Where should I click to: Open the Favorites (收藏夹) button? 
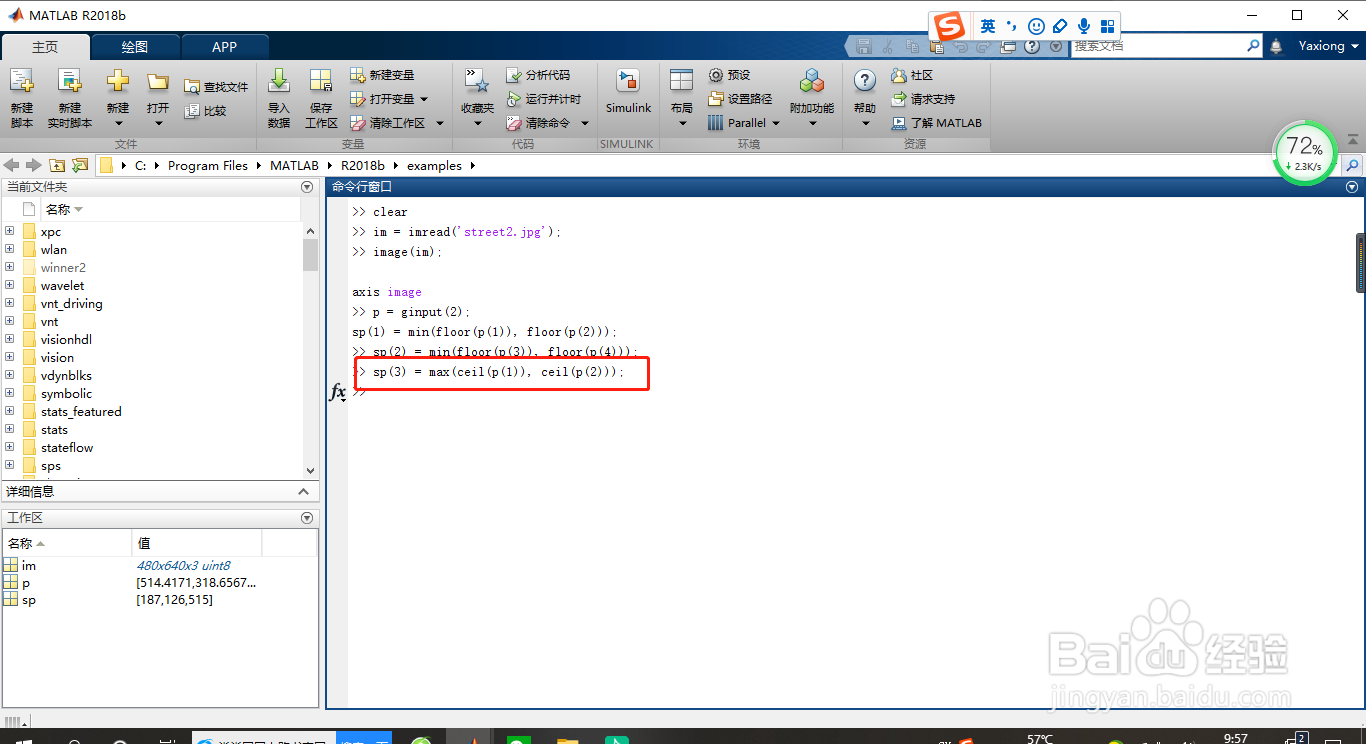pyautogui.click(x=477, y=97)
